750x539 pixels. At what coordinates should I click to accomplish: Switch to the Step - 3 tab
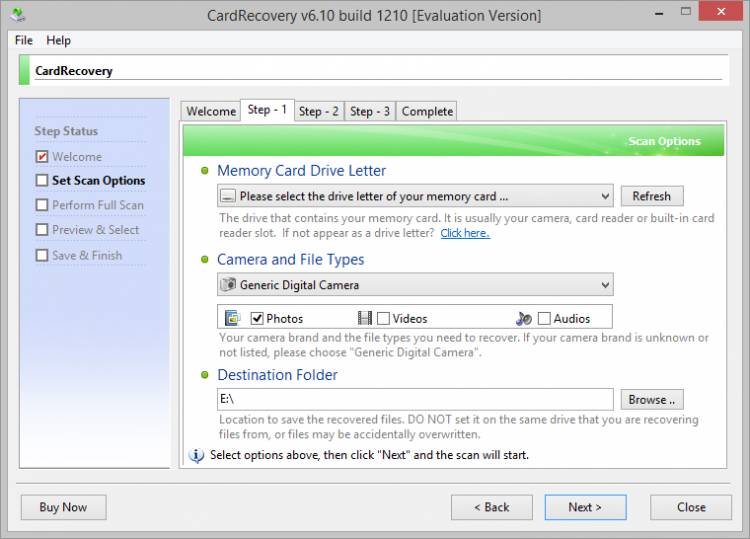pyautogui.click(x=370, y=111)
